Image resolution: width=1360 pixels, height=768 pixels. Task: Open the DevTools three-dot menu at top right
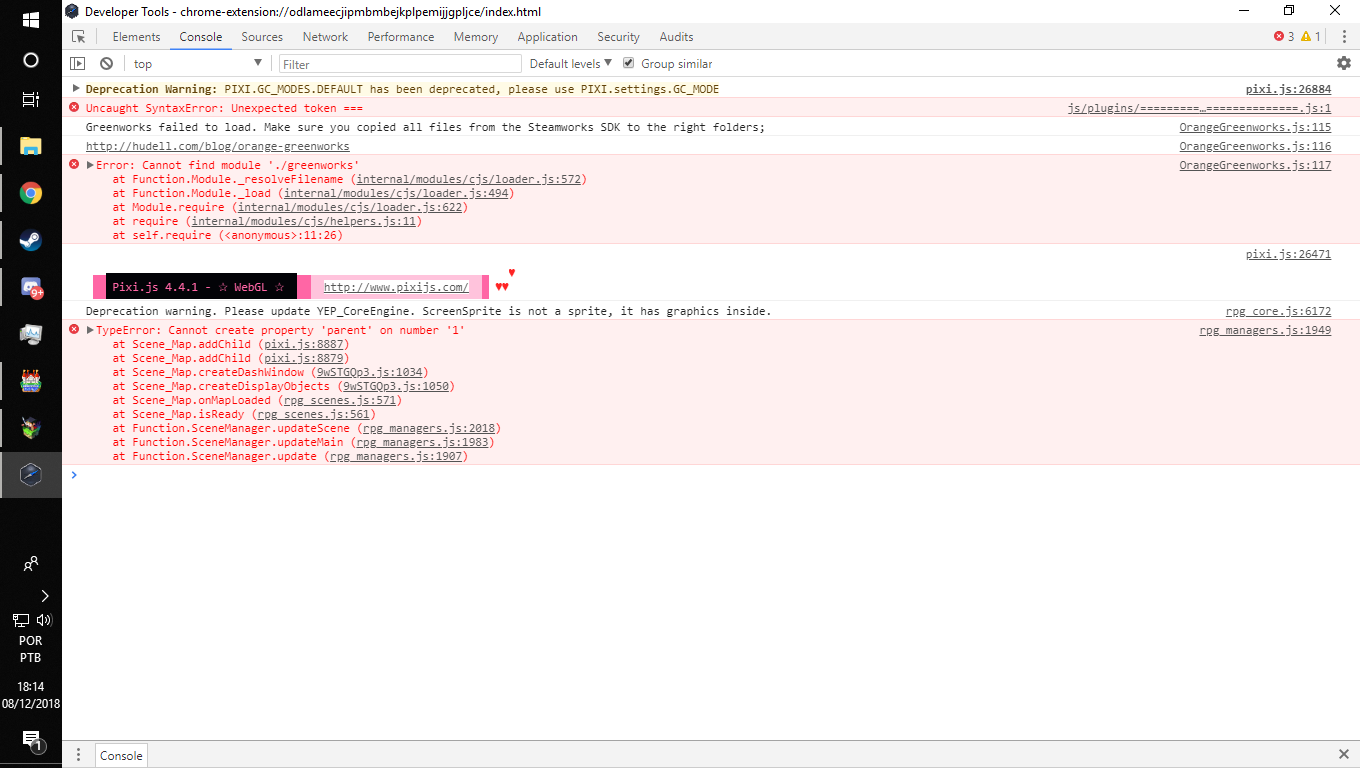[1343, 37]
